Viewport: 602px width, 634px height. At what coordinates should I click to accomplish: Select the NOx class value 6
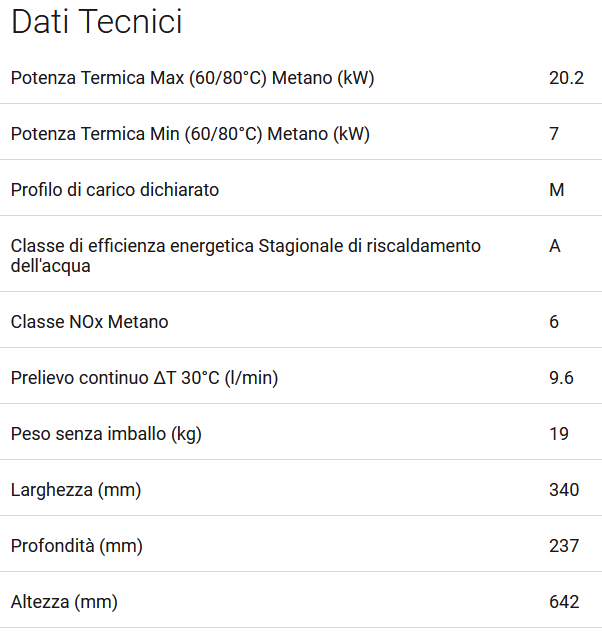point(554,322)
